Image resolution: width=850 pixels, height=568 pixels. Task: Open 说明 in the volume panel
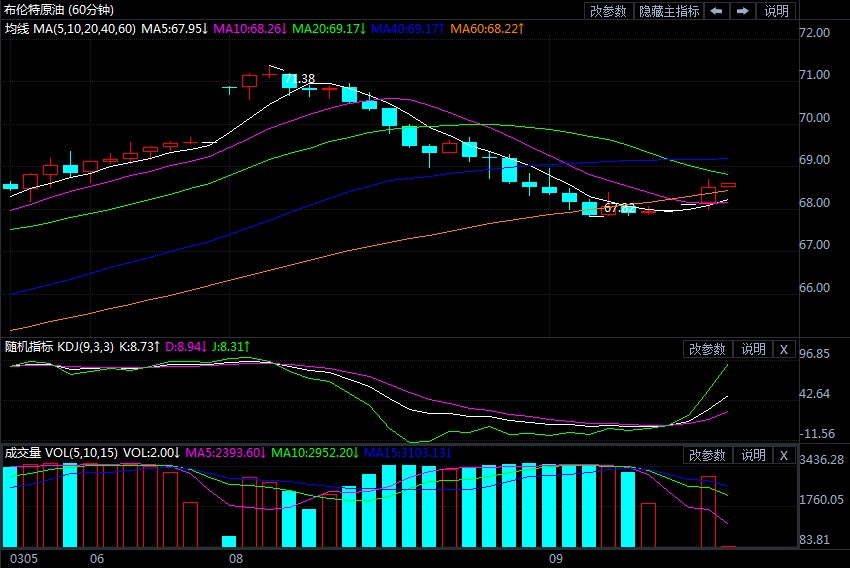tap(753, 455)
